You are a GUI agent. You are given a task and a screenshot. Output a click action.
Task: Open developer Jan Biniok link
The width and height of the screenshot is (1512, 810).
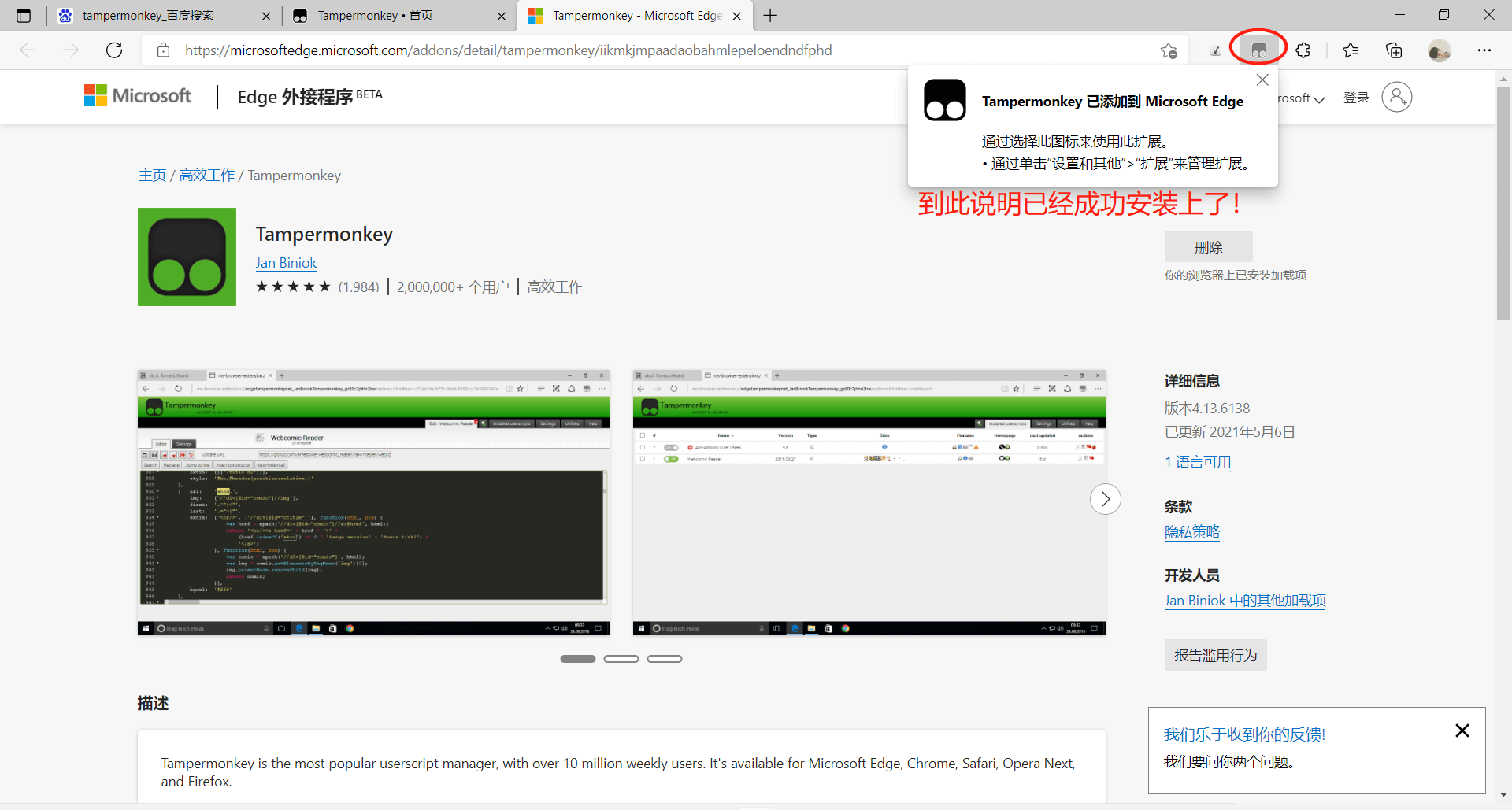point(286,263)
